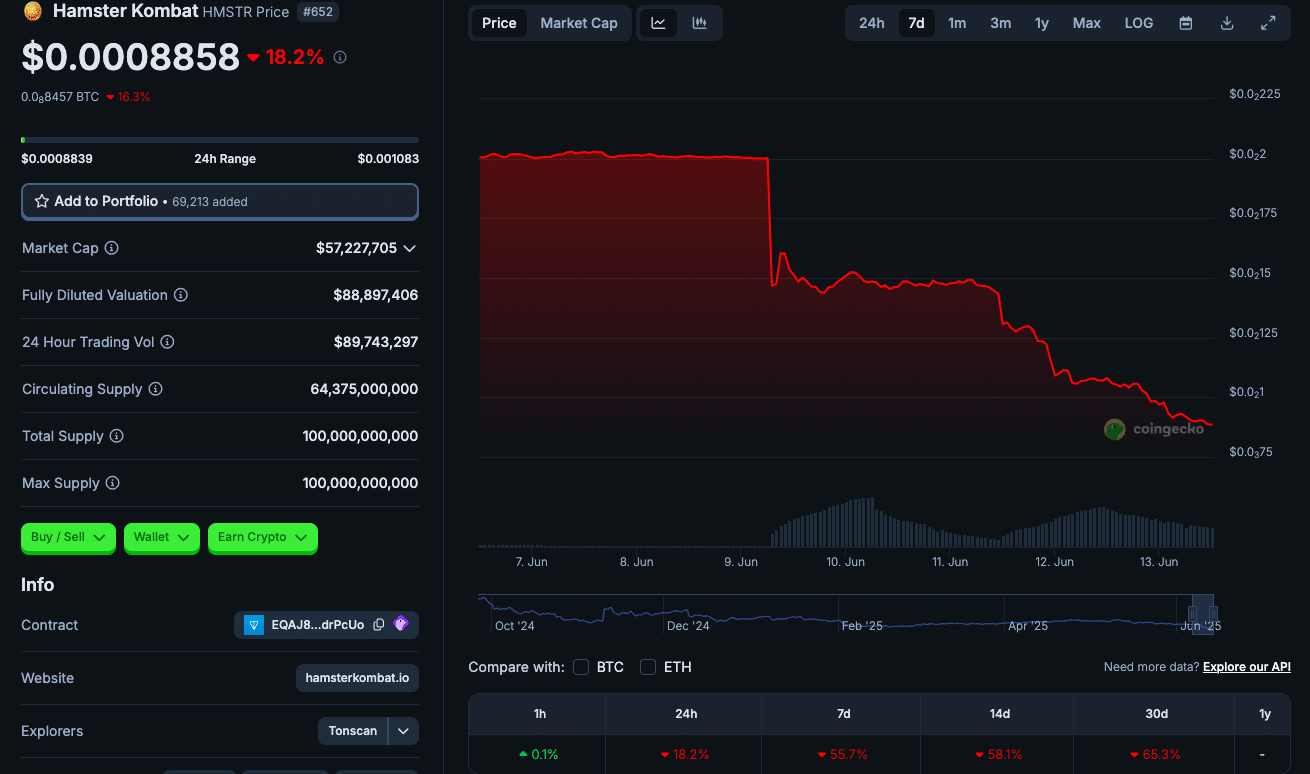Copy the contract address icon
Viewport: 1310px width, 774px height.
click(x=379, y=625)
